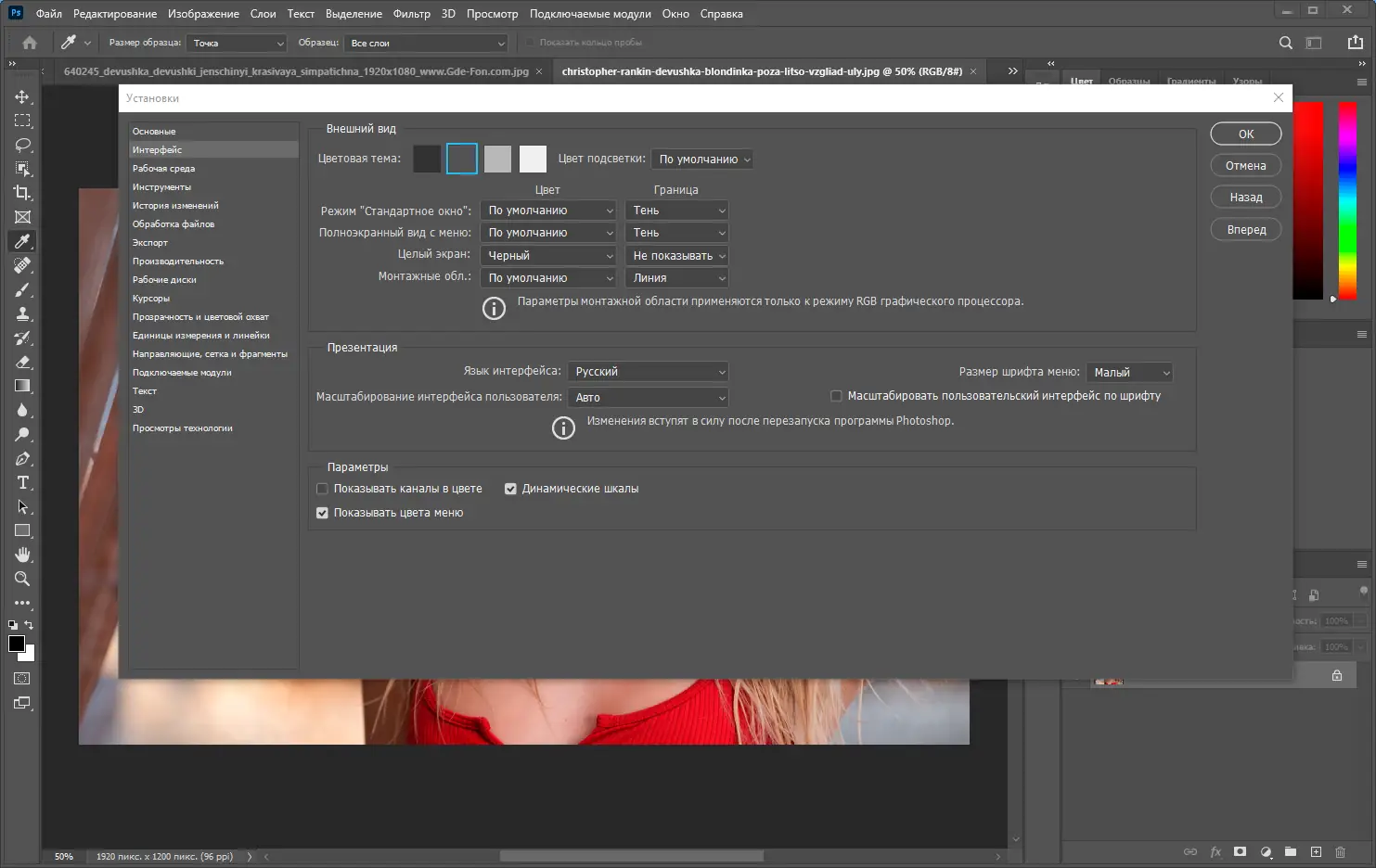1376x868 pixels.
Task: Open "Цвет подсветки" dropdown
Action: click(x=701, y=160)
